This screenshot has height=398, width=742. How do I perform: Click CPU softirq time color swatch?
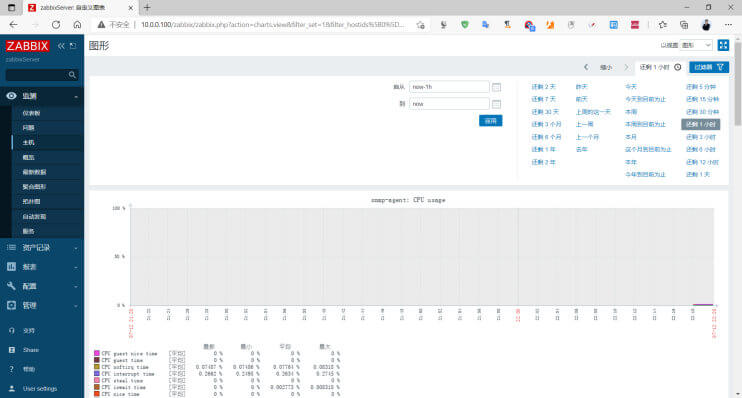[97, 367]
